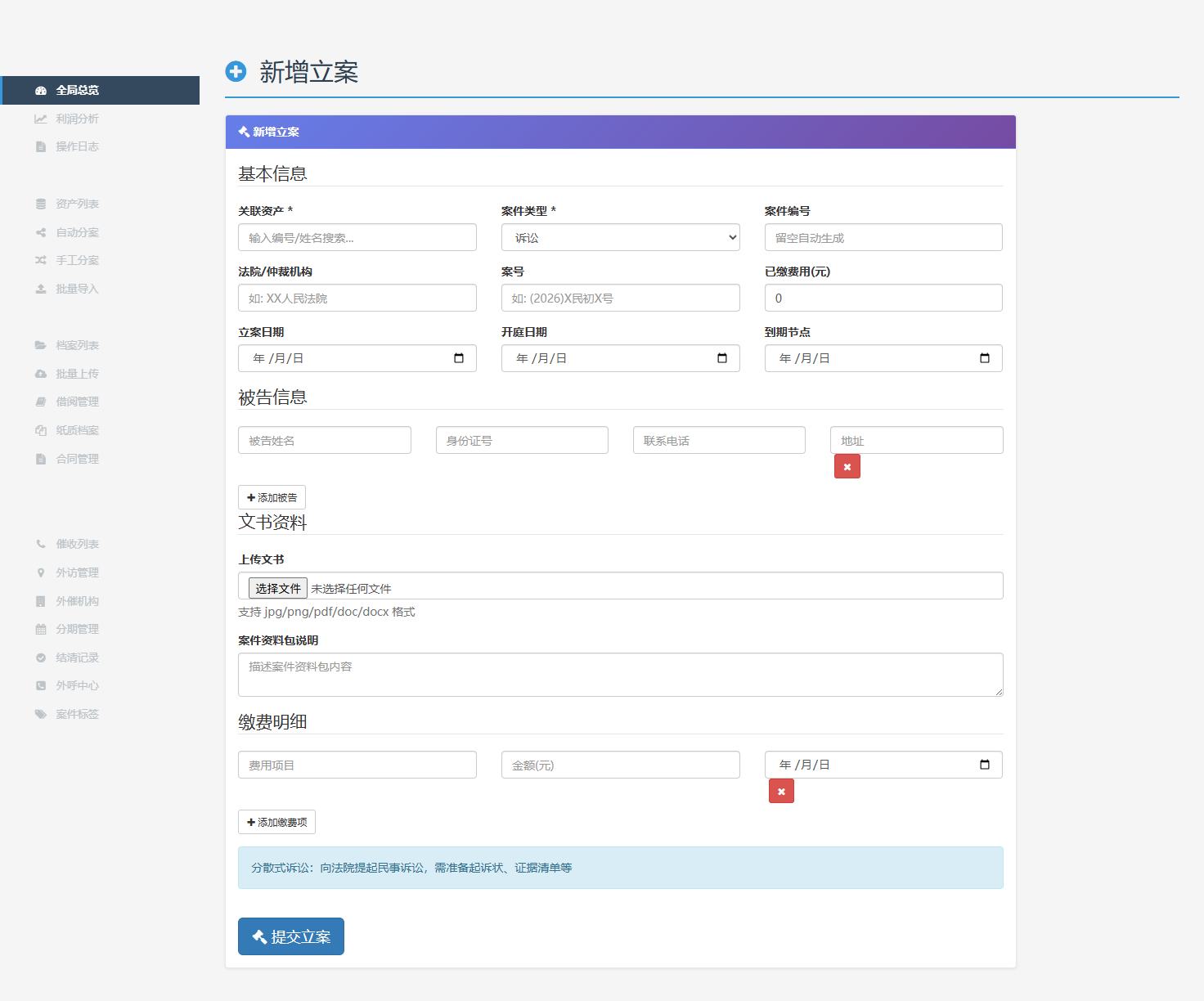Focus the 联系电话 input field

point(719,440)
